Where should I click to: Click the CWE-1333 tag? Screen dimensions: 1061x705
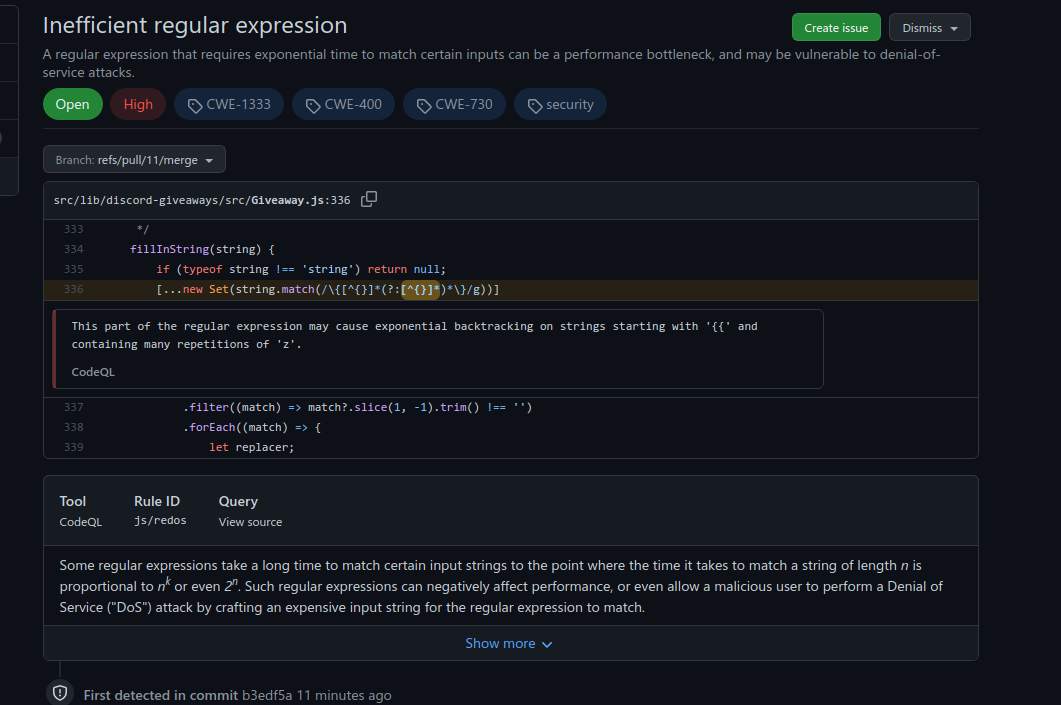point(228,104)
